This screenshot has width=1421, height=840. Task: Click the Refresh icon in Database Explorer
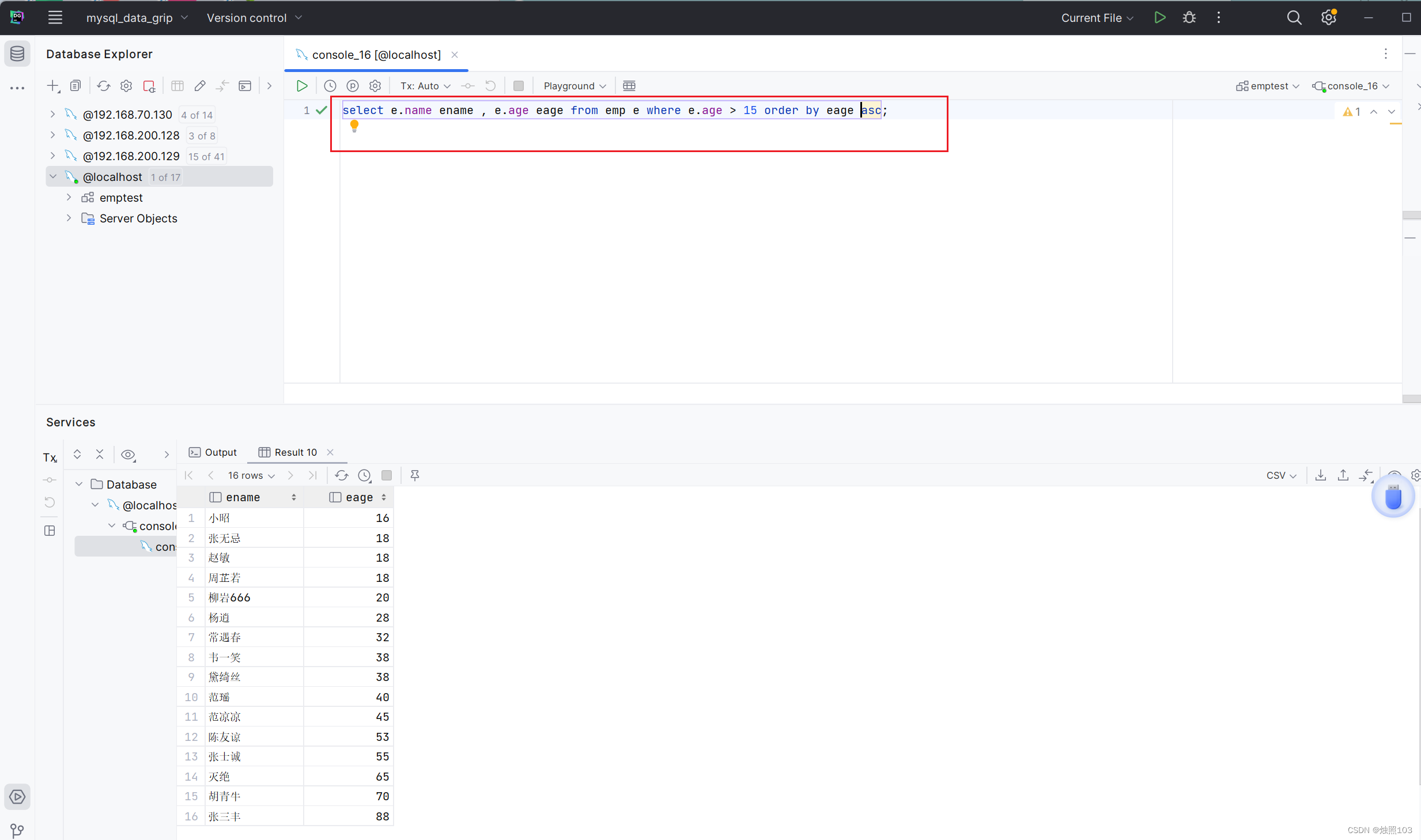click(103, 86)
